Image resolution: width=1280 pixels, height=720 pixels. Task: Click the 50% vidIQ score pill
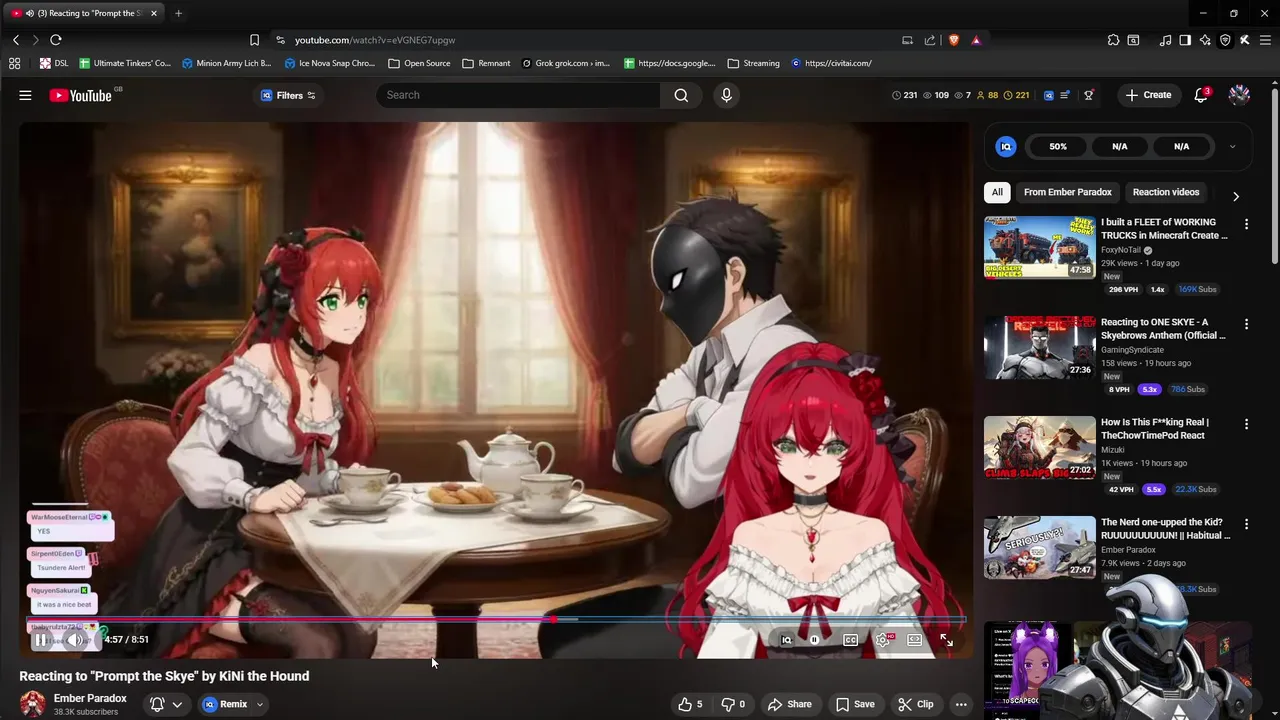coord(1058,146)
